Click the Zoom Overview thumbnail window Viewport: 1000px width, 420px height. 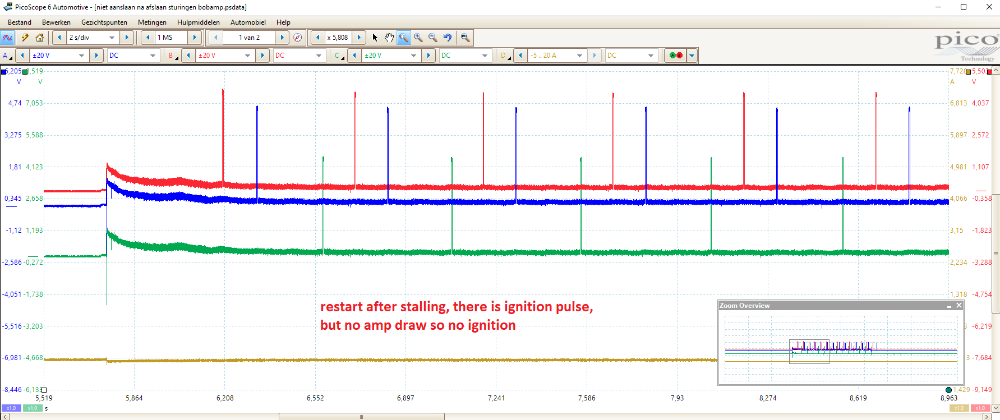(832, 346)
